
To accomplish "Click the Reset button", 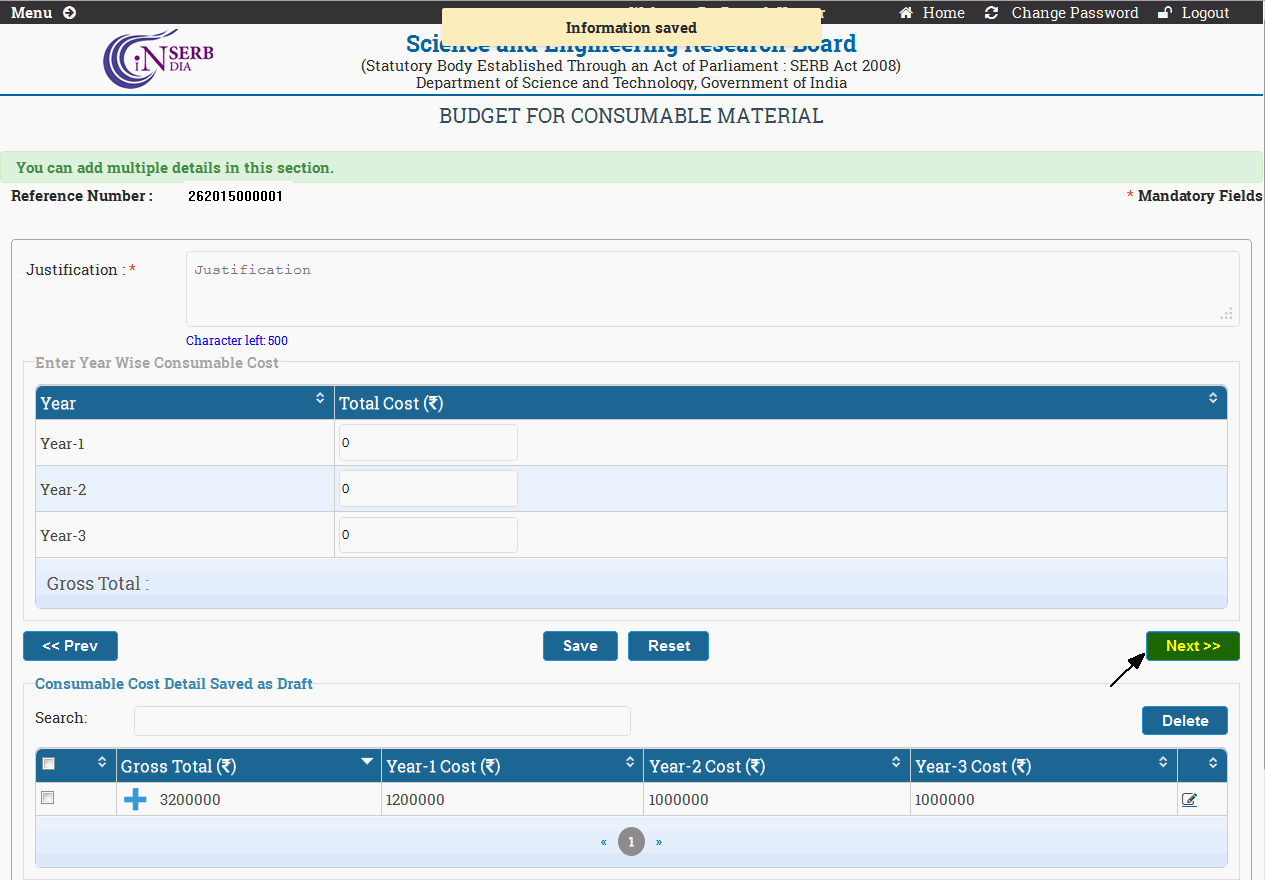I will coord(668,646).
